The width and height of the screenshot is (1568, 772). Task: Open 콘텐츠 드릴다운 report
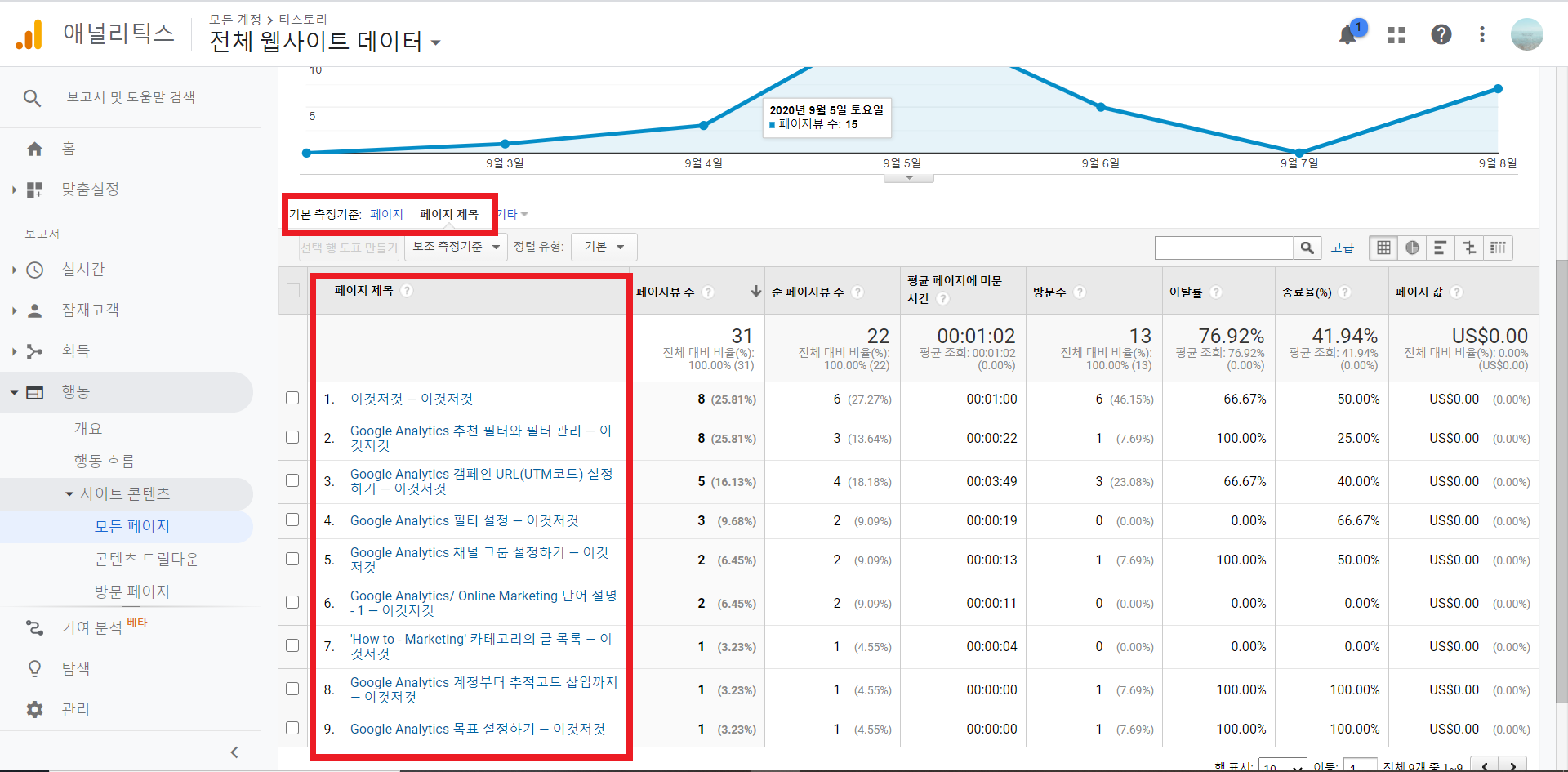(x=147, y=560)
